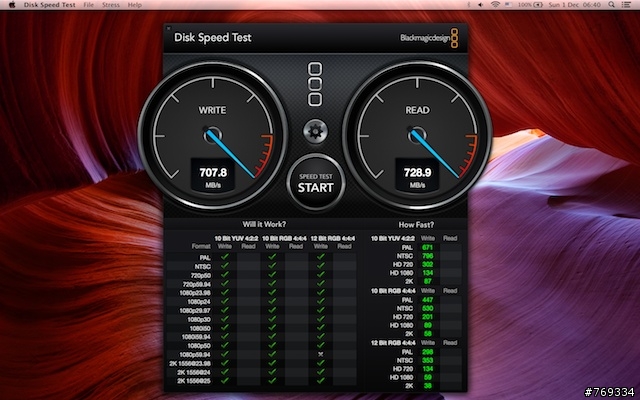Select the PAL format row label
This screenshot has width=640, height=400.
point(205,258)
